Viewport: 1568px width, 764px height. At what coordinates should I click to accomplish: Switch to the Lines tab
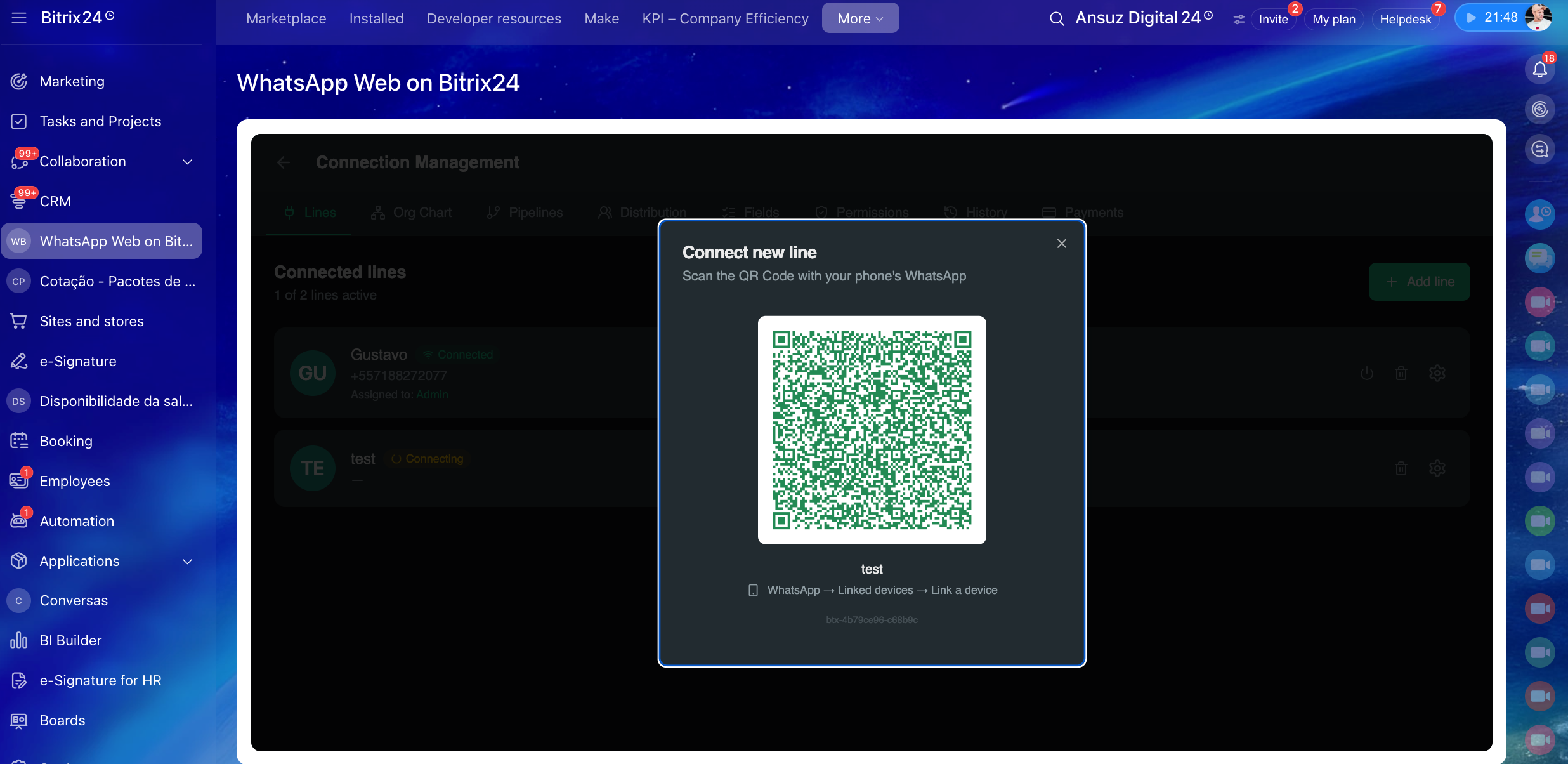310,213
